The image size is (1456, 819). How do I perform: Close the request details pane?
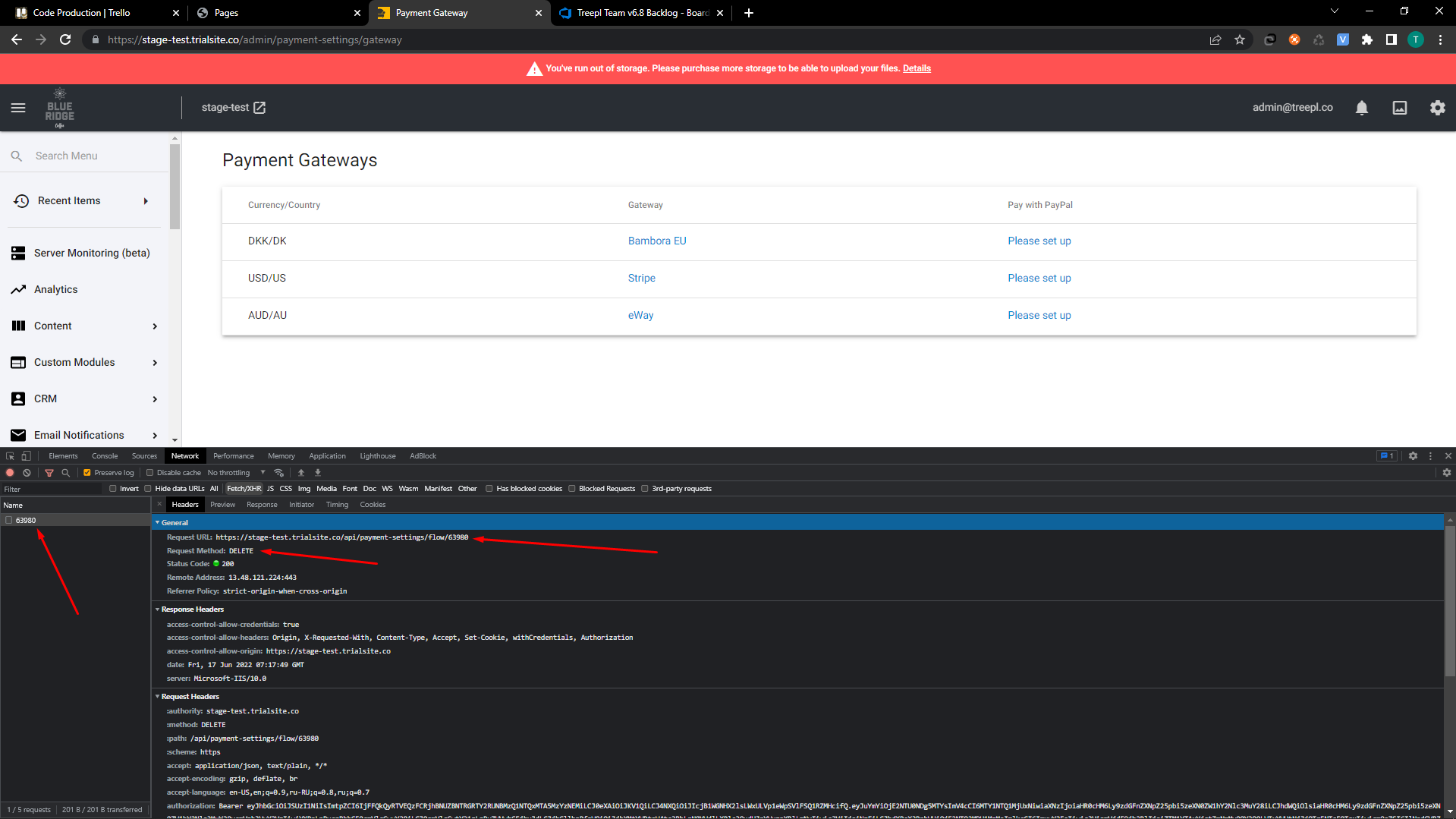(x=160, y=505)
